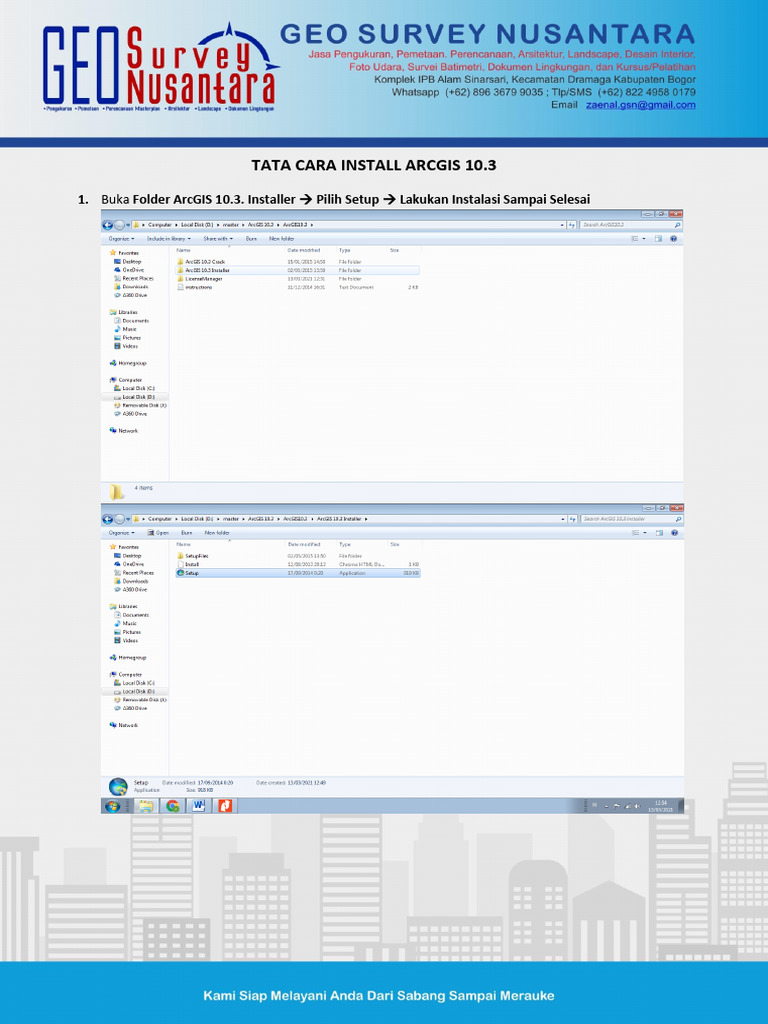Open the ArcGIS 10.2 Crack folder
The height and width of the screenshot is (1024, 768).
tap(297, 262)
